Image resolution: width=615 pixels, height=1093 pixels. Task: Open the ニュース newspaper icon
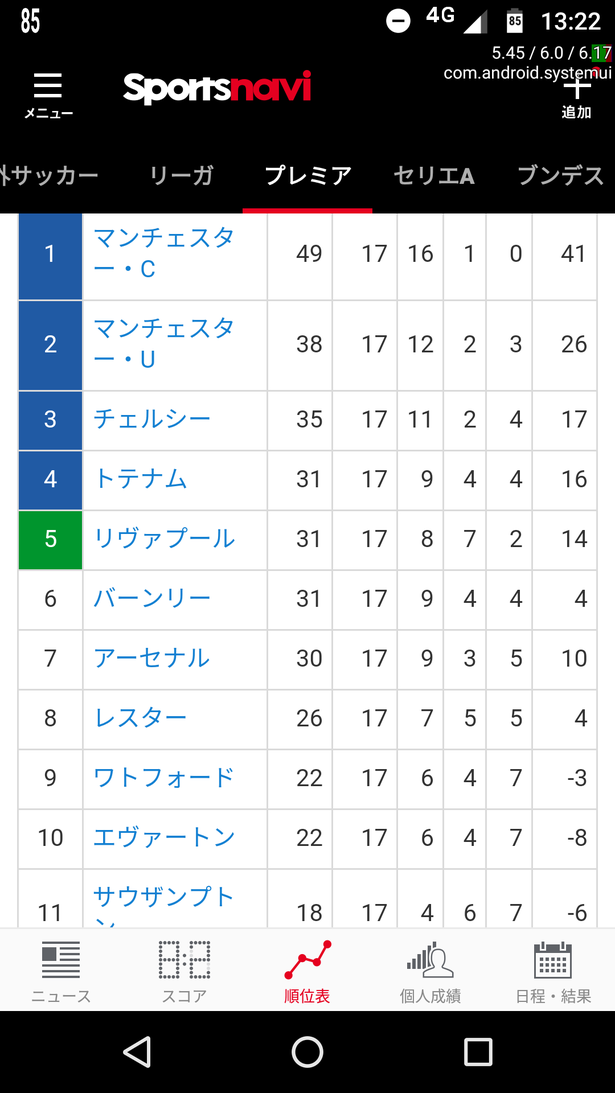[61, 960]
